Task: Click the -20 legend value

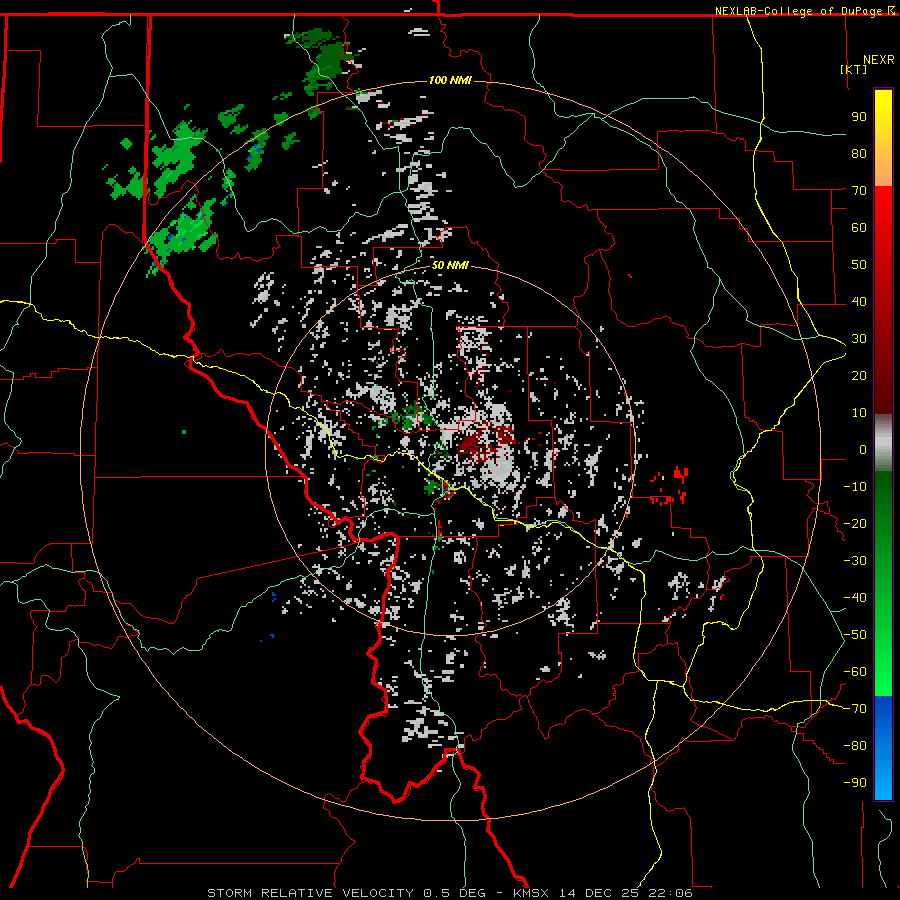Action: coord(855,523)
